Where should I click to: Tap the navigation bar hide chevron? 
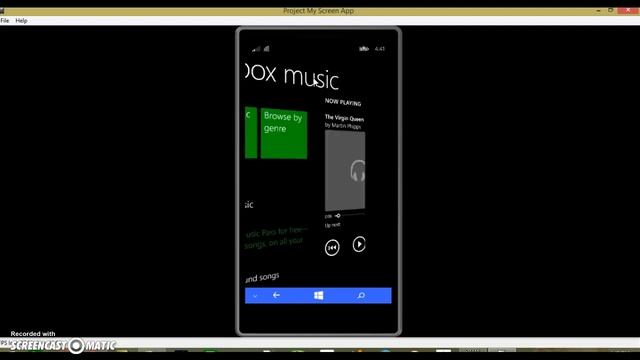pyautogui.click(x=255, y=296)
